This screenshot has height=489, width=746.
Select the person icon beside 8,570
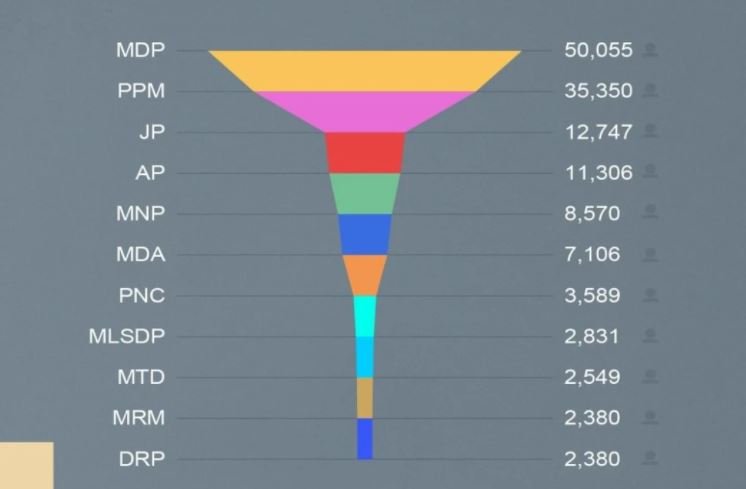point(652,213)
